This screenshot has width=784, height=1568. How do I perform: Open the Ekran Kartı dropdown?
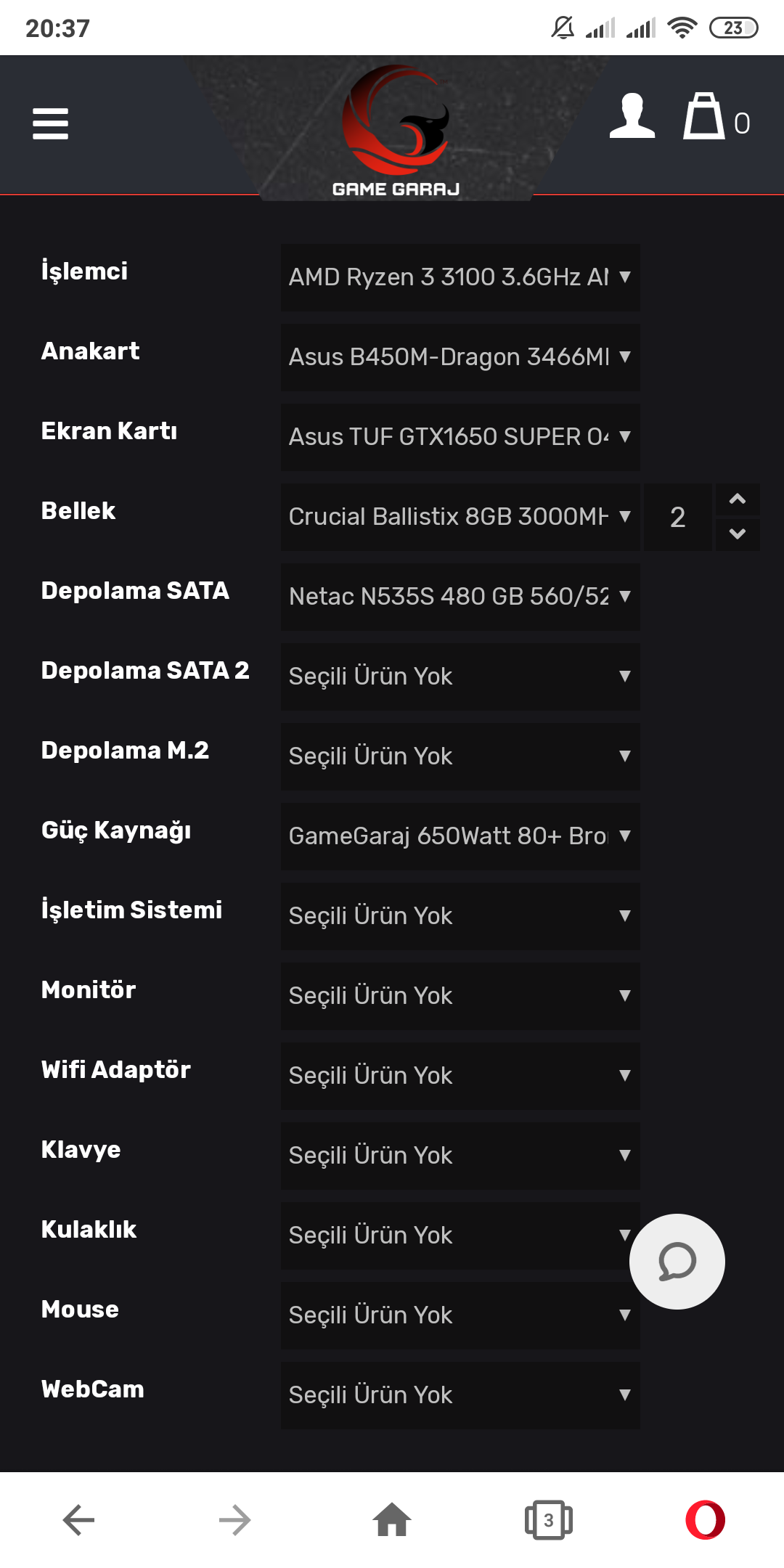460,437
